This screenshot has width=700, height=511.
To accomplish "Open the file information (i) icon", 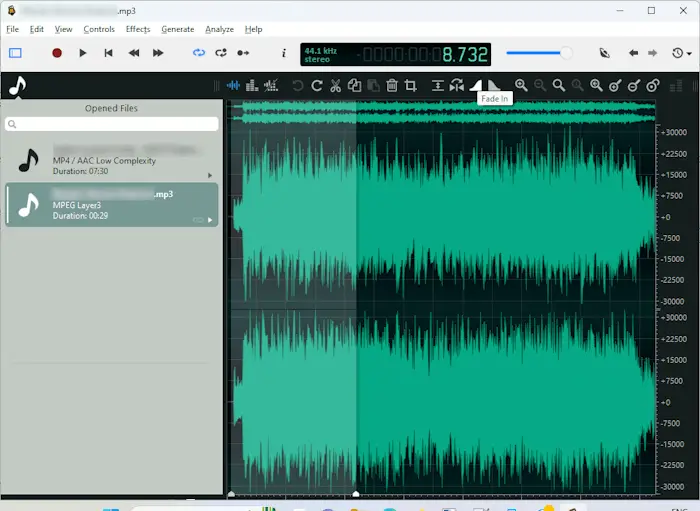I will point(283,53).
